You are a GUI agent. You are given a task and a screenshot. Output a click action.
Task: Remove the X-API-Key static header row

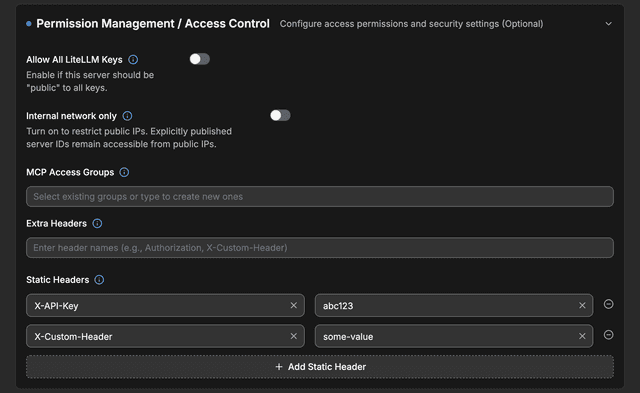click(609, 304)
